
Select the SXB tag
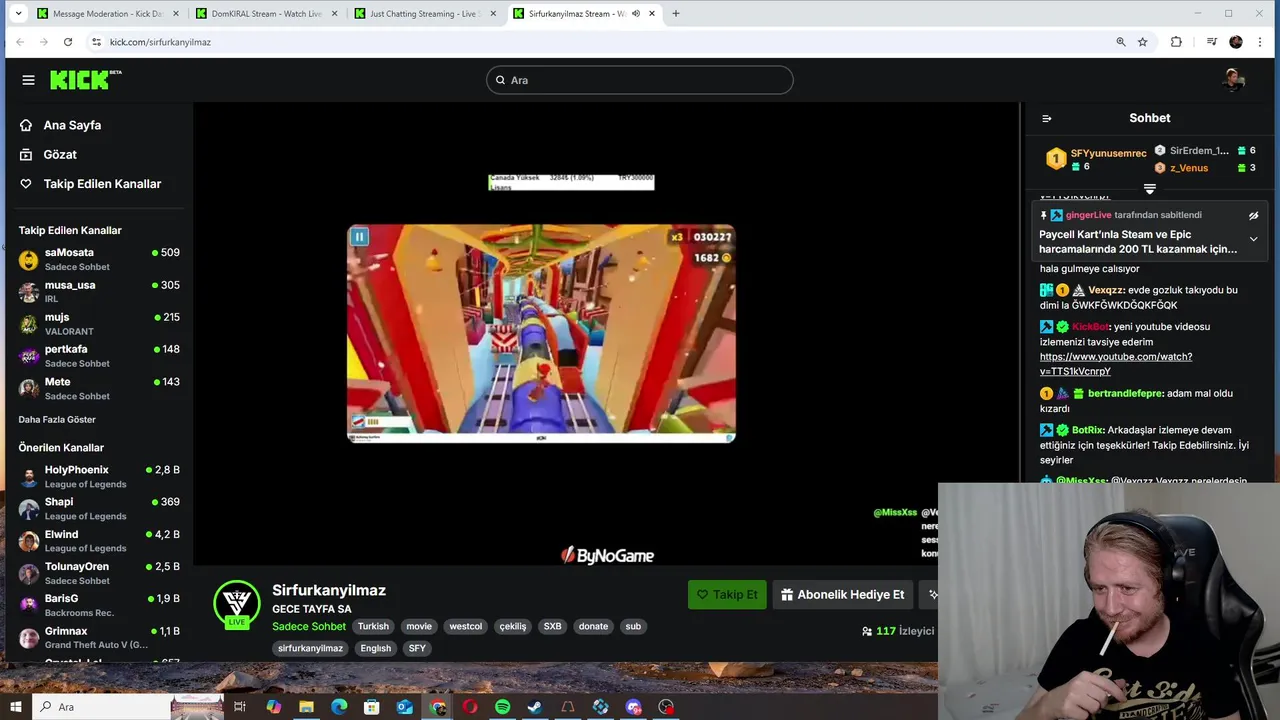point(552,626)
